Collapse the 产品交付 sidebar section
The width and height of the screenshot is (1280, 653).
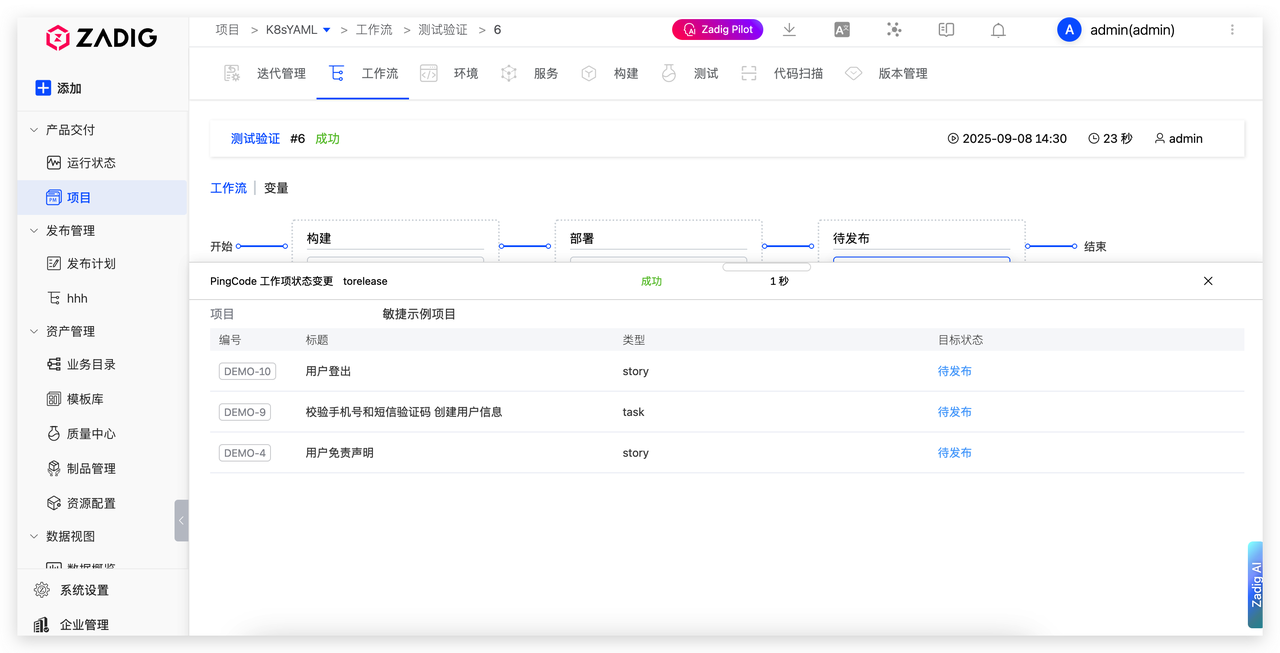click(x=34, y=130)
